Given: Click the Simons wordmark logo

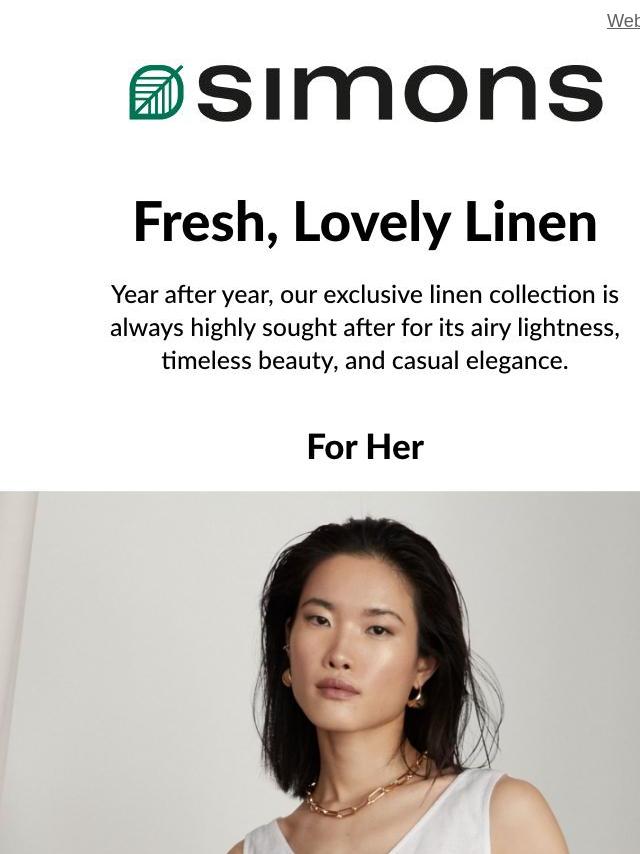Looking at the screenshot, I should [x=400, y=92].
